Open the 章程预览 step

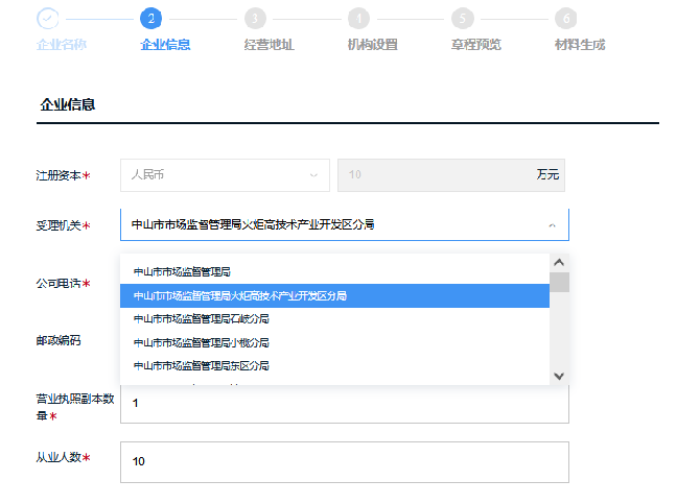(x=476, y=45)
